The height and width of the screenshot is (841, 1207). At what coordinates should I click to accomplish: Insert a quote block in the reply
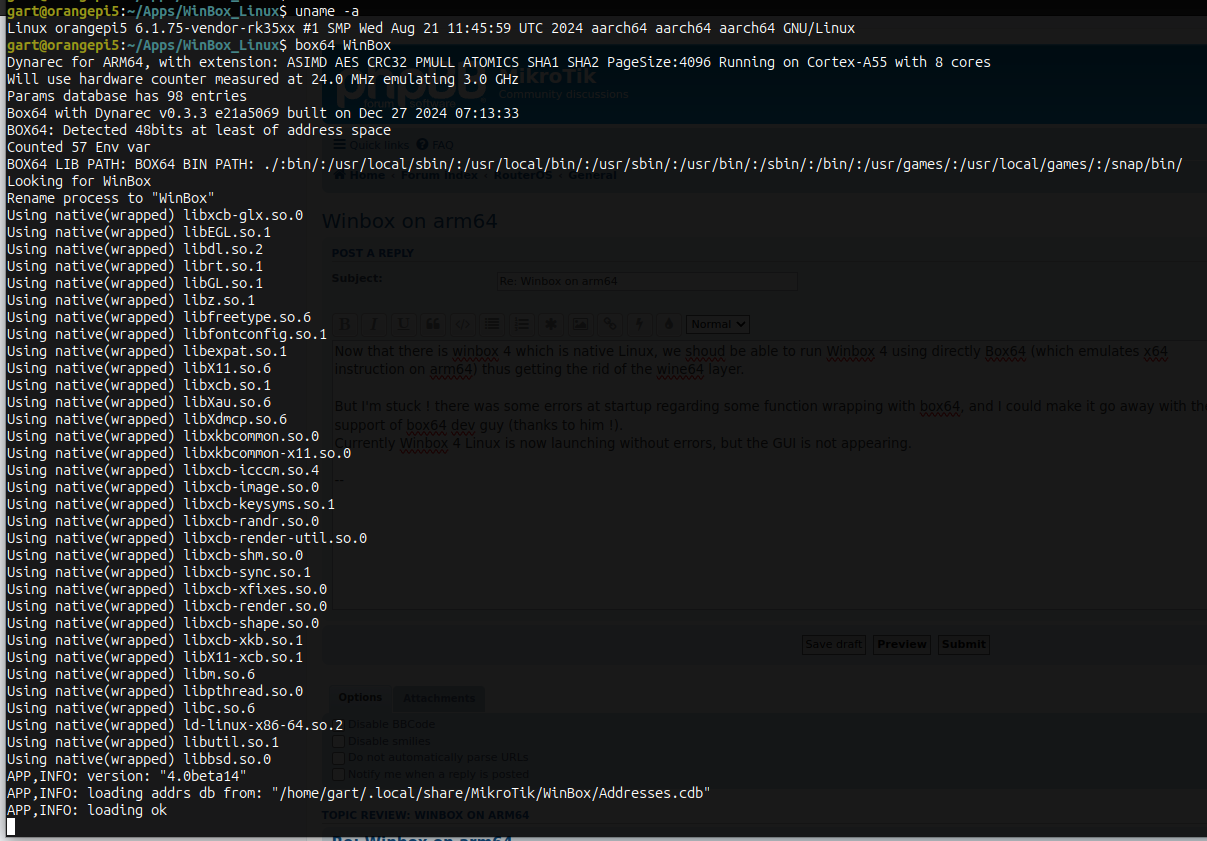[x=433, y=324]
